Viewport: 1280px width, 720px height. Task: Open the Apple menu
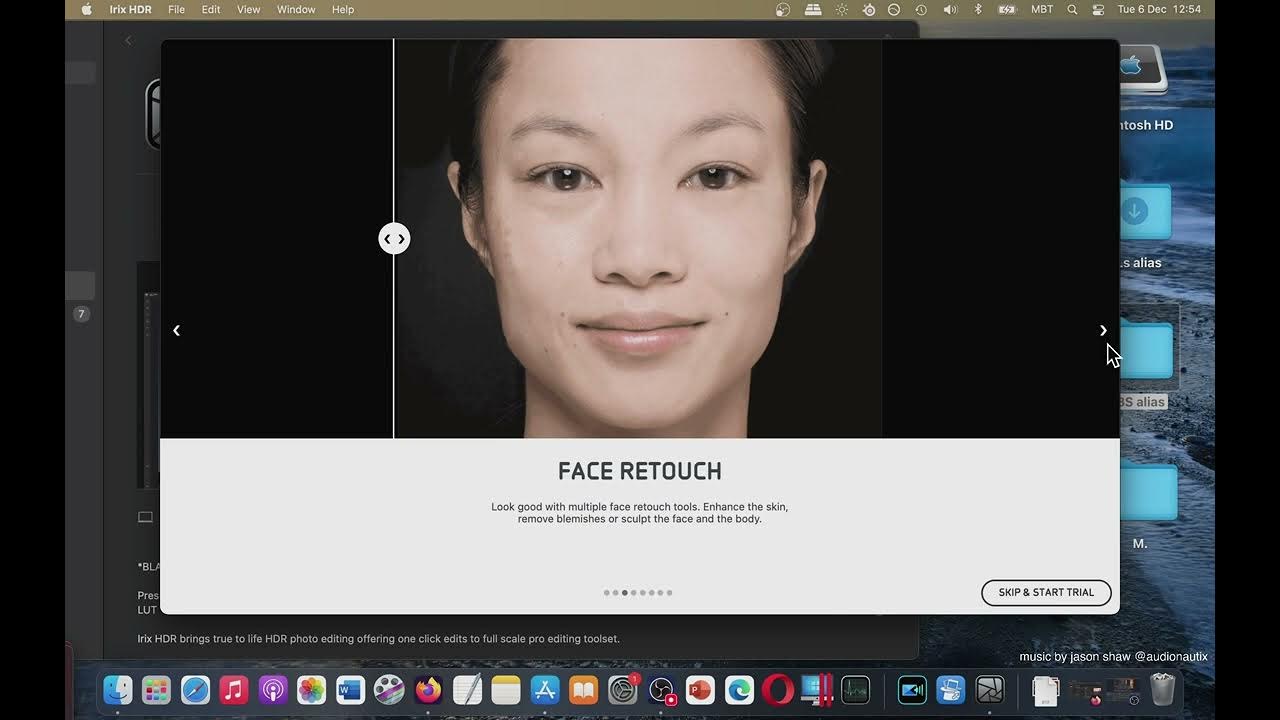(x=86, y=9)
